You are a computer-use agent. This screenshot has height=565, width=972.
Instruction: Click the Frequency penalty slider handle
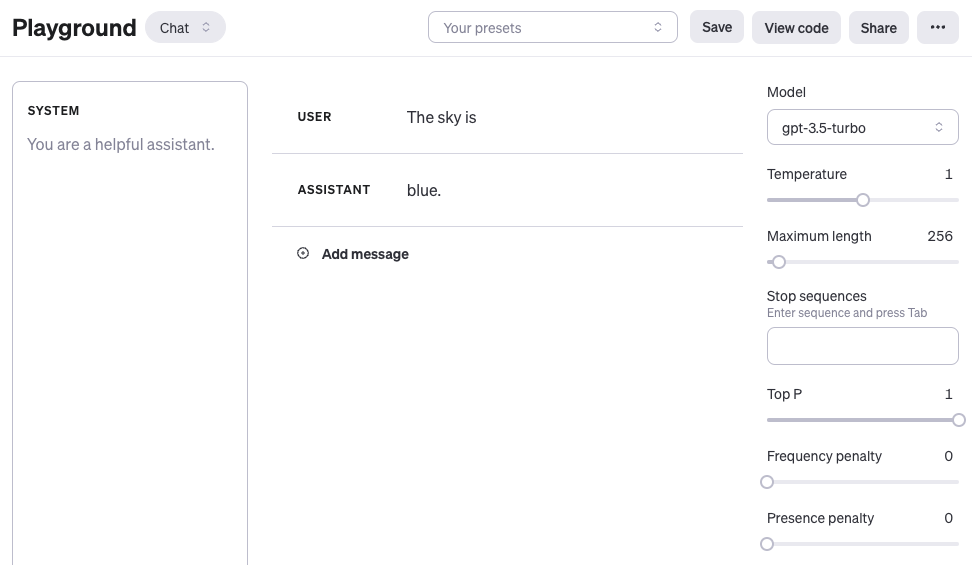(767, 482)
